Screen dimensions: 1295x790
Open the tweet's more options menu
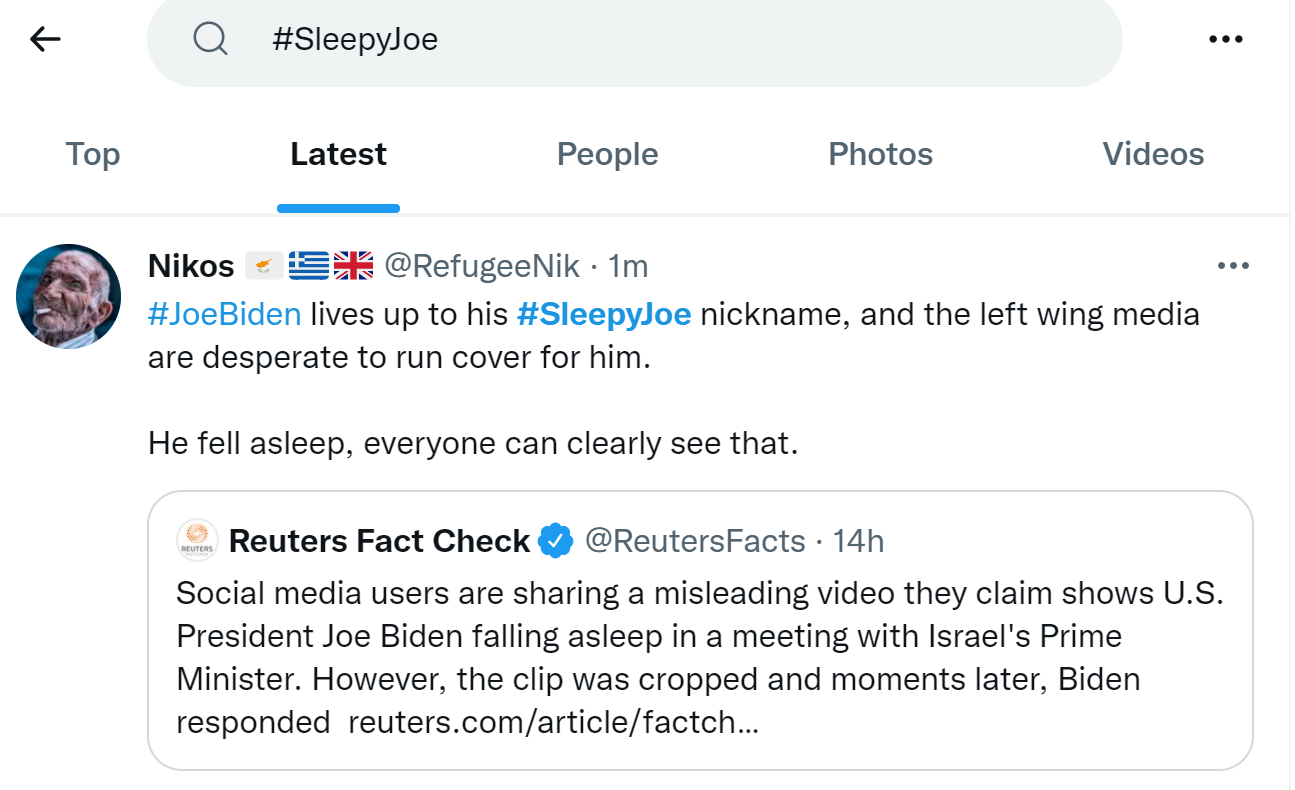coord(1233,266)
